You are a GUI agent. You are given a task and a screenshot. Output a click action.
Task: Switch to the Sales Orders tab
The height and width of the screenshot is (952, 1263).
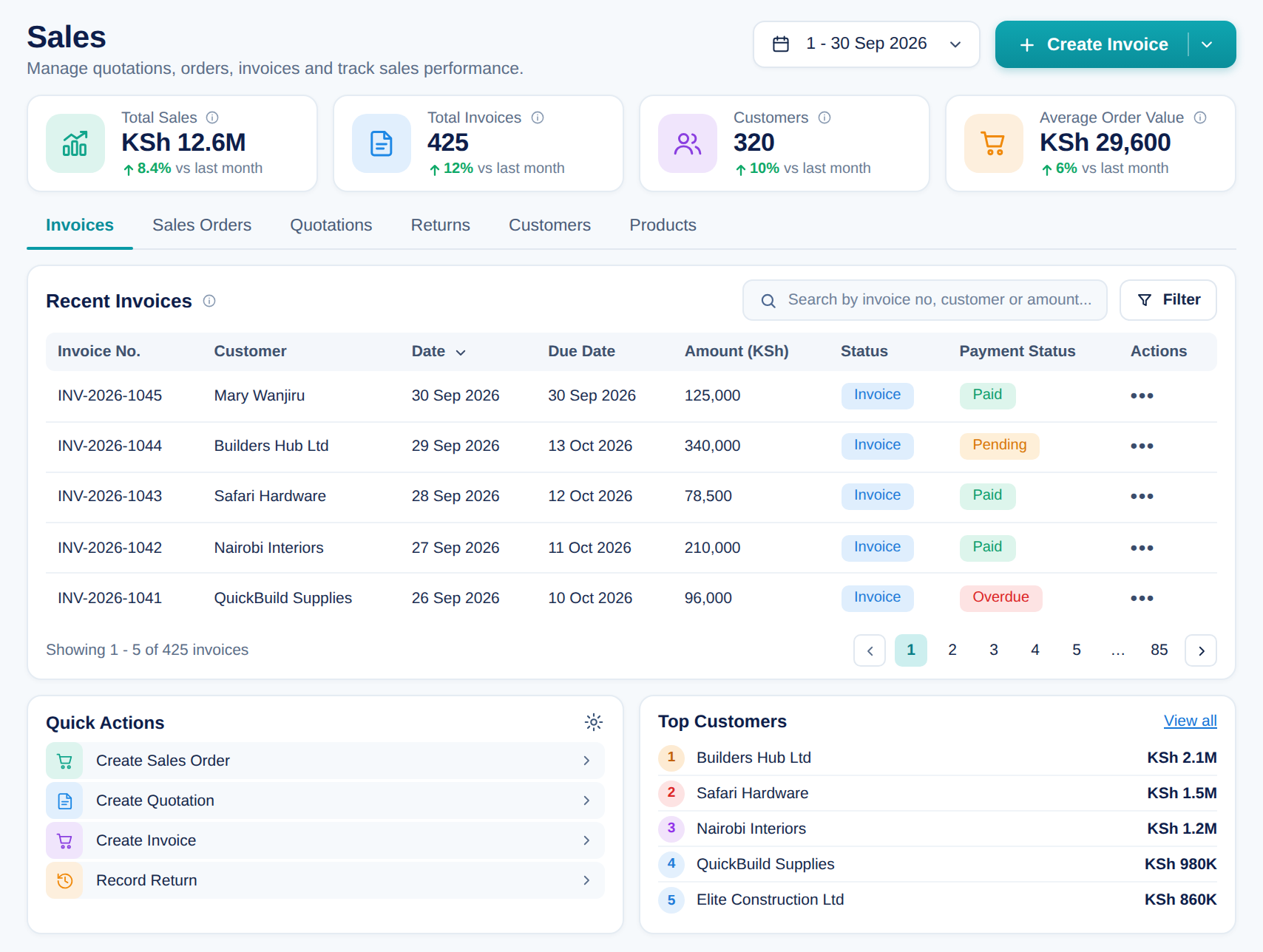pos(202,225)
